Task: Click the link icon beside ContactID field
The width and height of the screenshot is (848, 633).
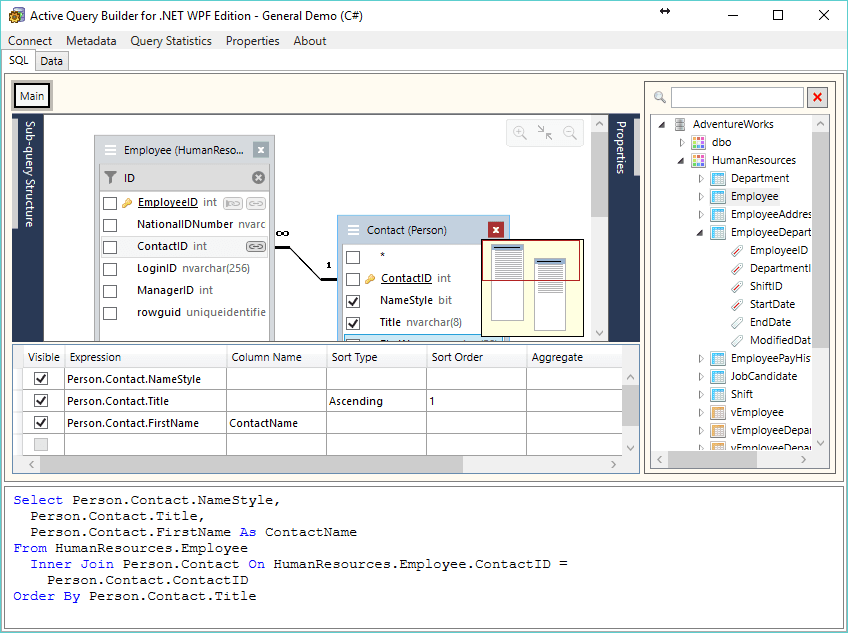Action: point(258,246)
